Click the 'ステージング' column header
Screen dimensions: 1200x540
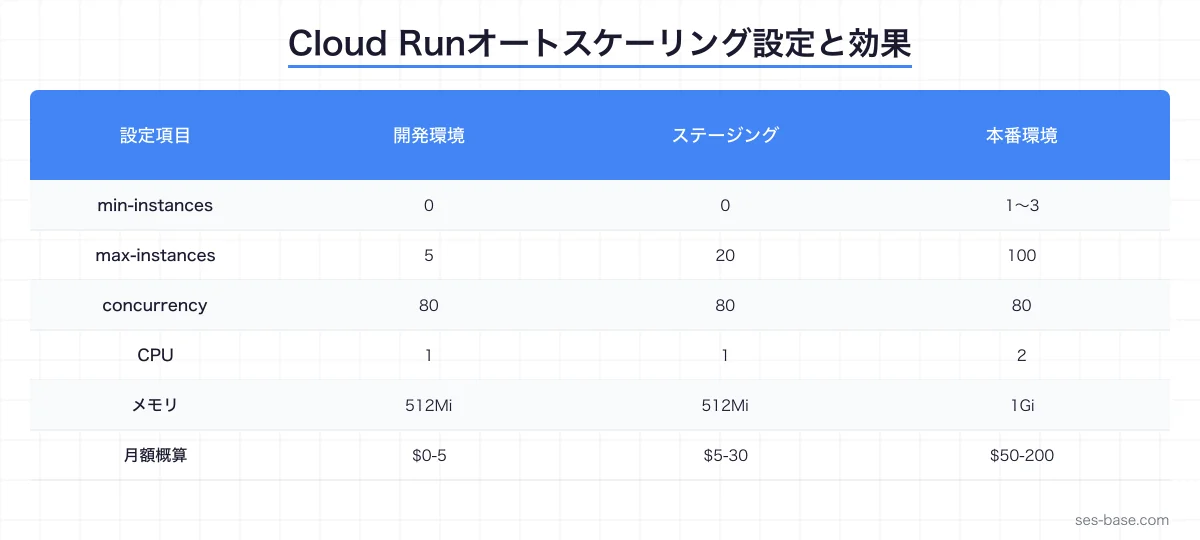pos(725,136)
